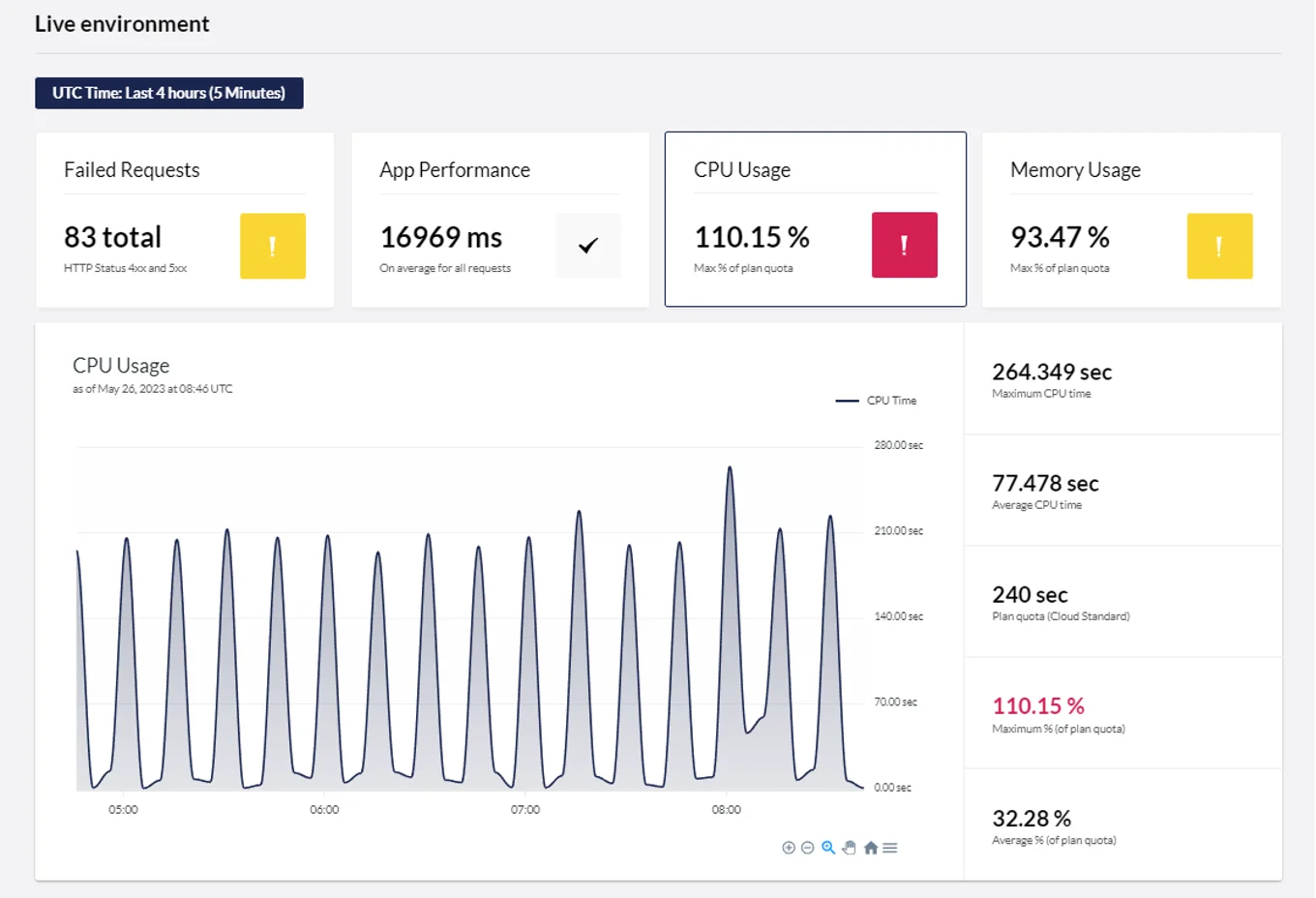Click the 264.349 sec Maximum CPU time stat
This screenshot has height=898, width=1316.
tap(1052, 372)
